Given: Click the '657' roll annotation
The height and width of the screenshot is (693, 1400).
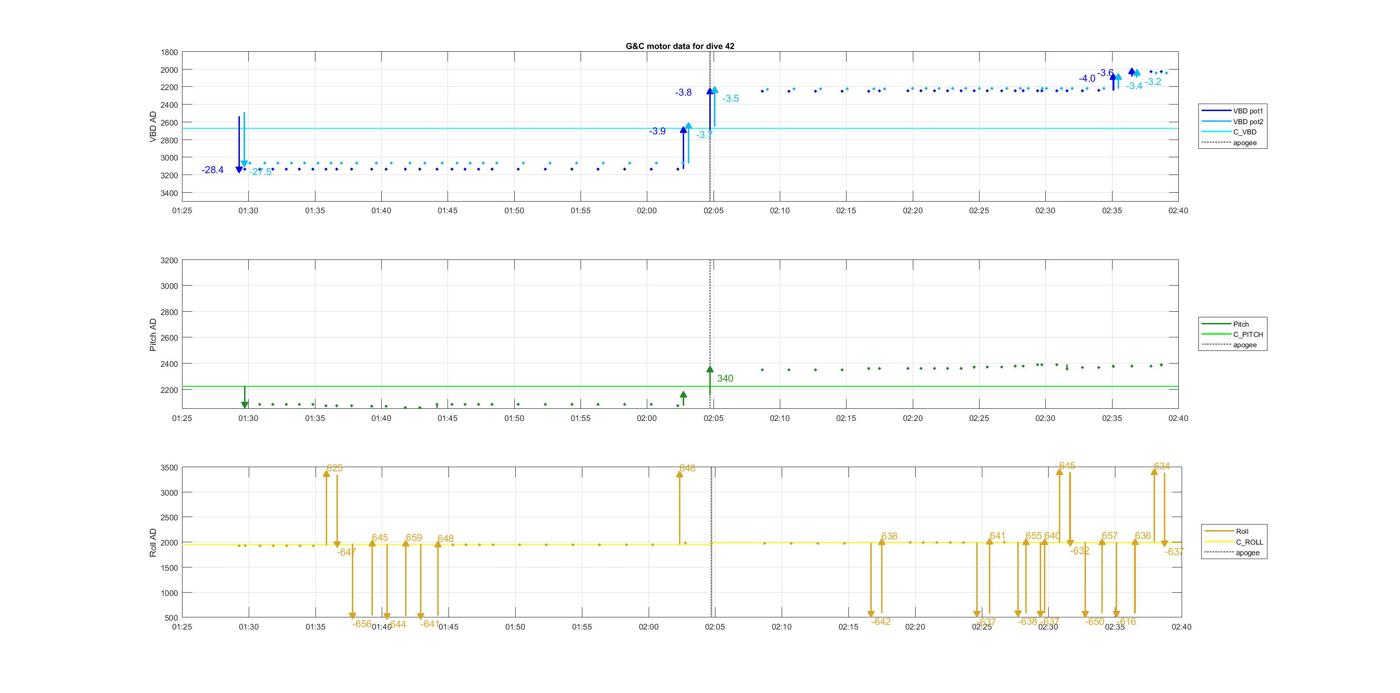Looking at the screenshot, I should pyautogui.click(x=1109, y=536).
